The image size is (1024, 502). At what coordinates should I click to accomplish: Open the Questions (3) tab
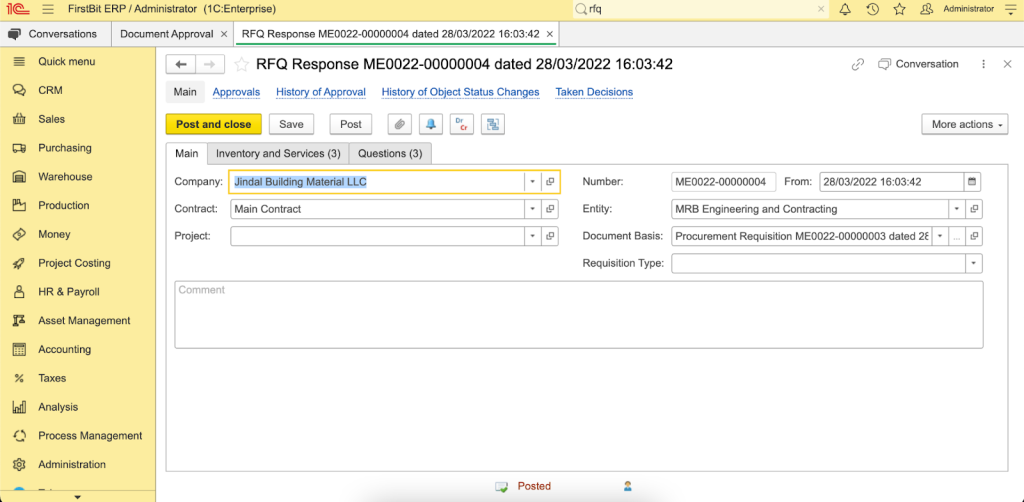click(390, 153)
